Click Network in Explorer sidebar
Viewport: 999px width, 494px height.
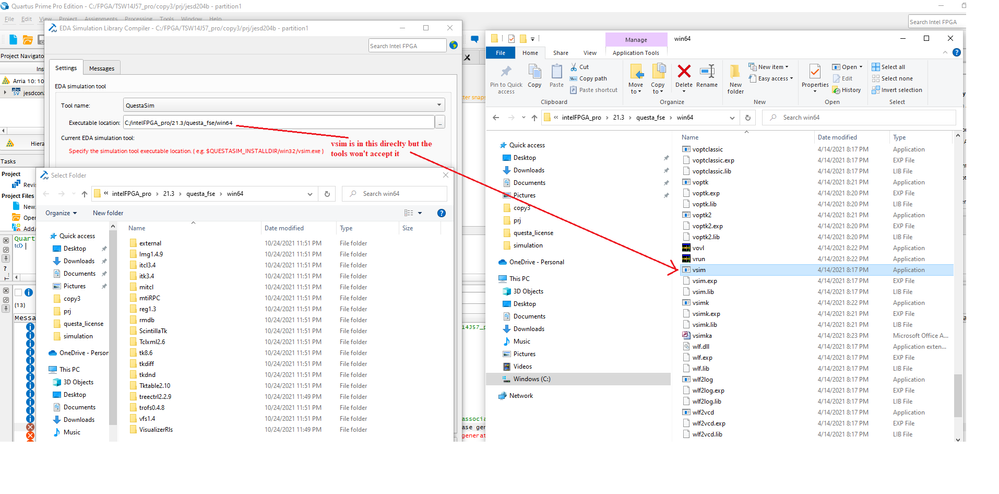tap(521, 396)
